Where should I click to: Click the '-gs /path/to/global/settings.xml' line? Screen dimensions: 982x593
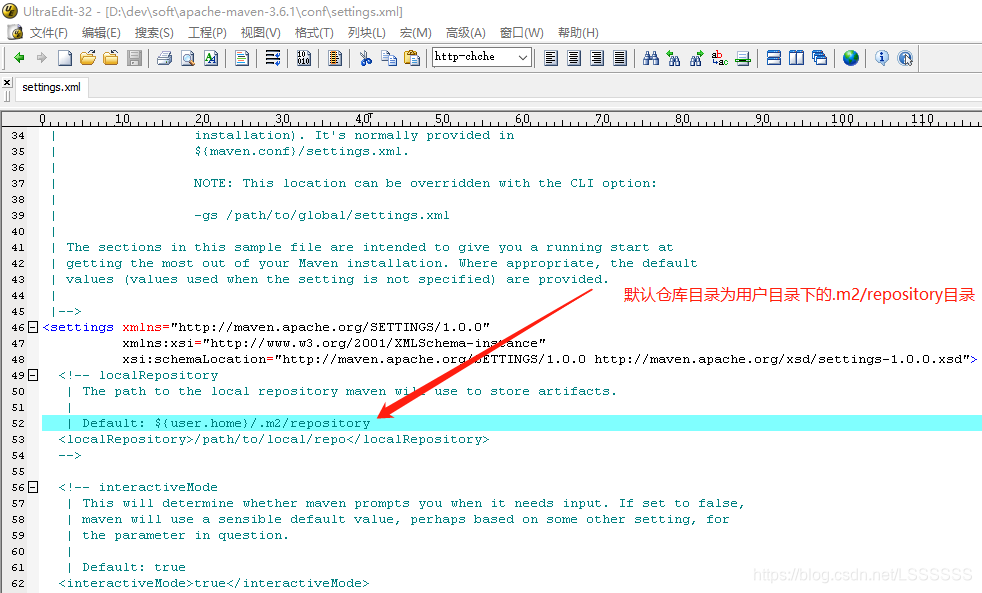pos(321,215)
